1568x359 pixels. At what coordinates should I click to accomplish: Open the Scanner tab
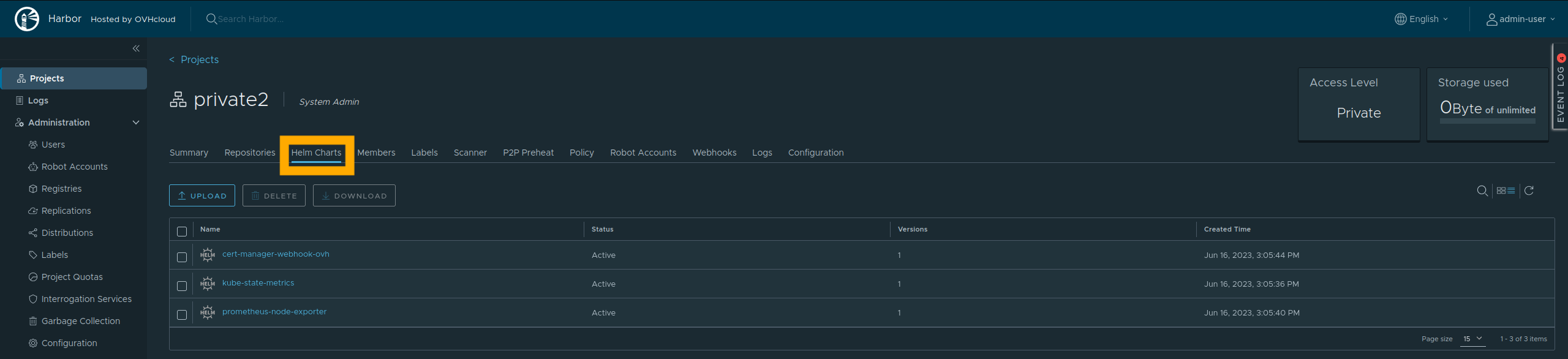470,153
